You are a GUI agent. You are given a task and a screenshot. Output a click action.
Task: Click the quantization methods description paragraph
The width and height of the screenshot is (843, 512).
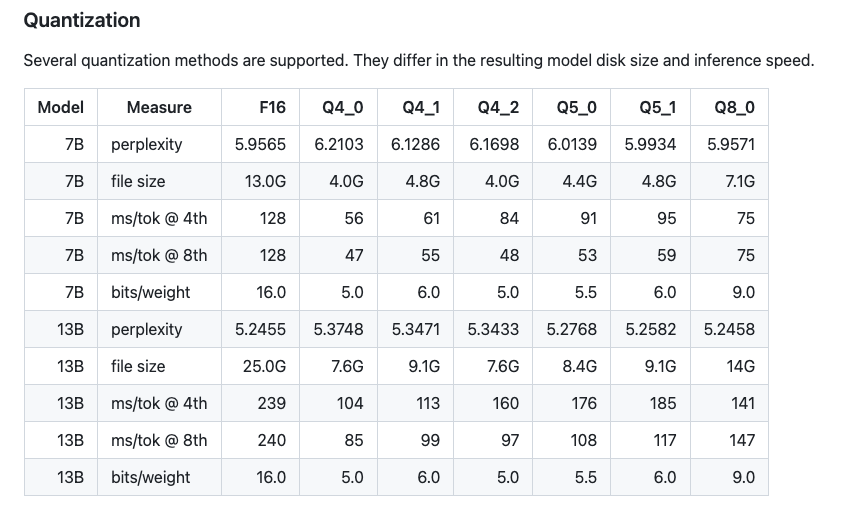pyautogui.click(x=418, y=61)
